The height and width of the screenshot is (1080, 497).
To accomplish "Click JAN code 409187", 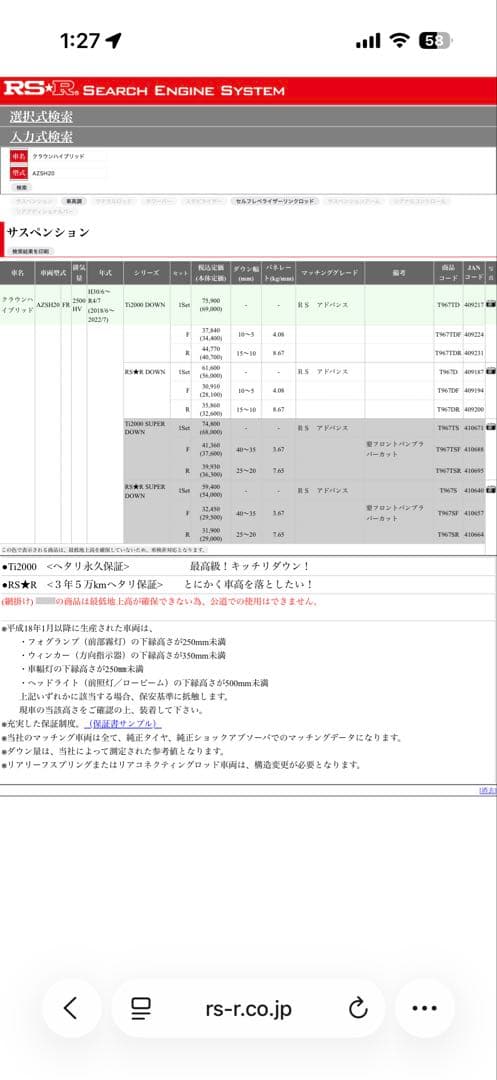I will tap(474, 371).
